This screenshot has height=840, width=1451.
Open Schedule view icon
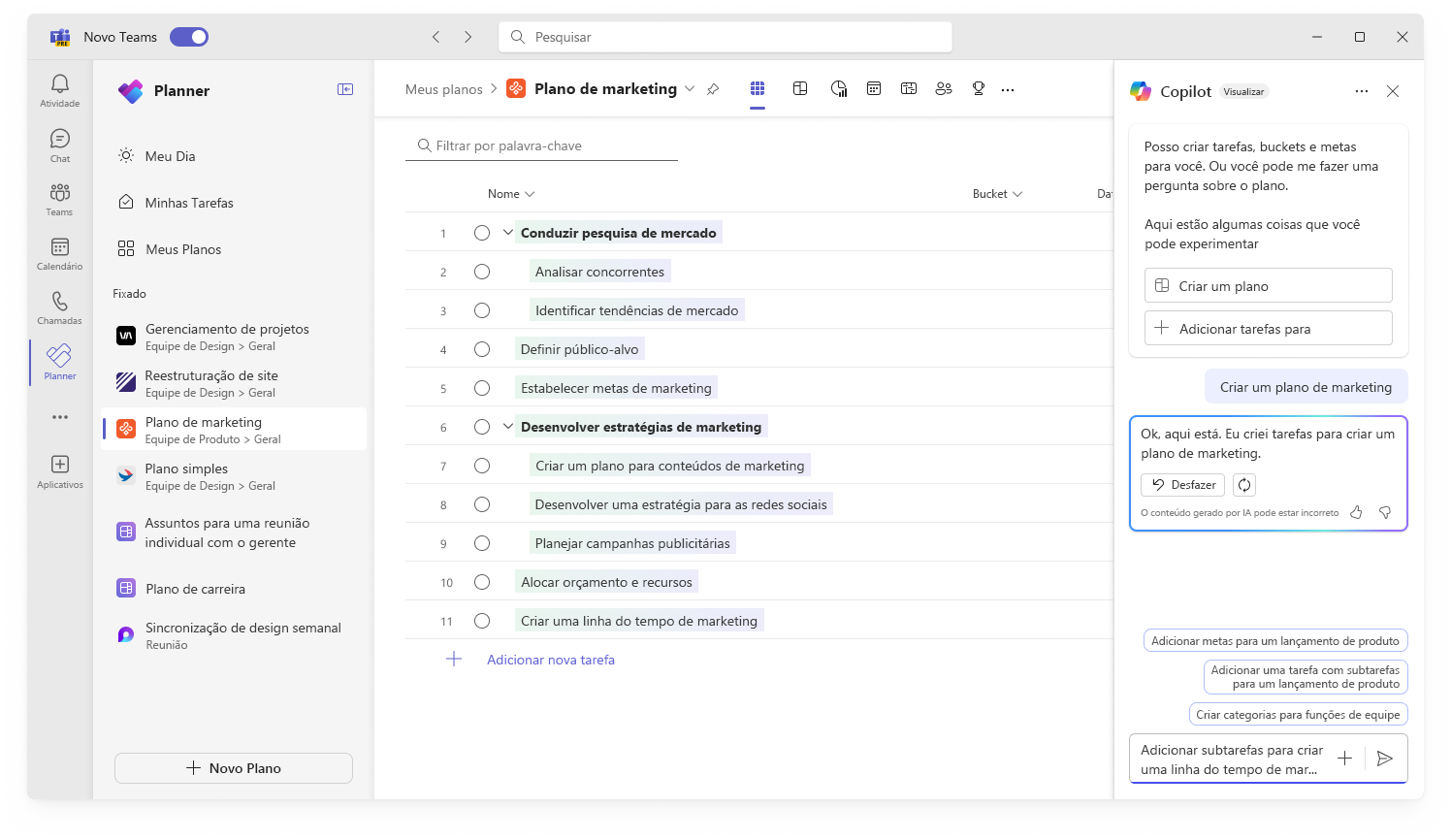(874, 88)
